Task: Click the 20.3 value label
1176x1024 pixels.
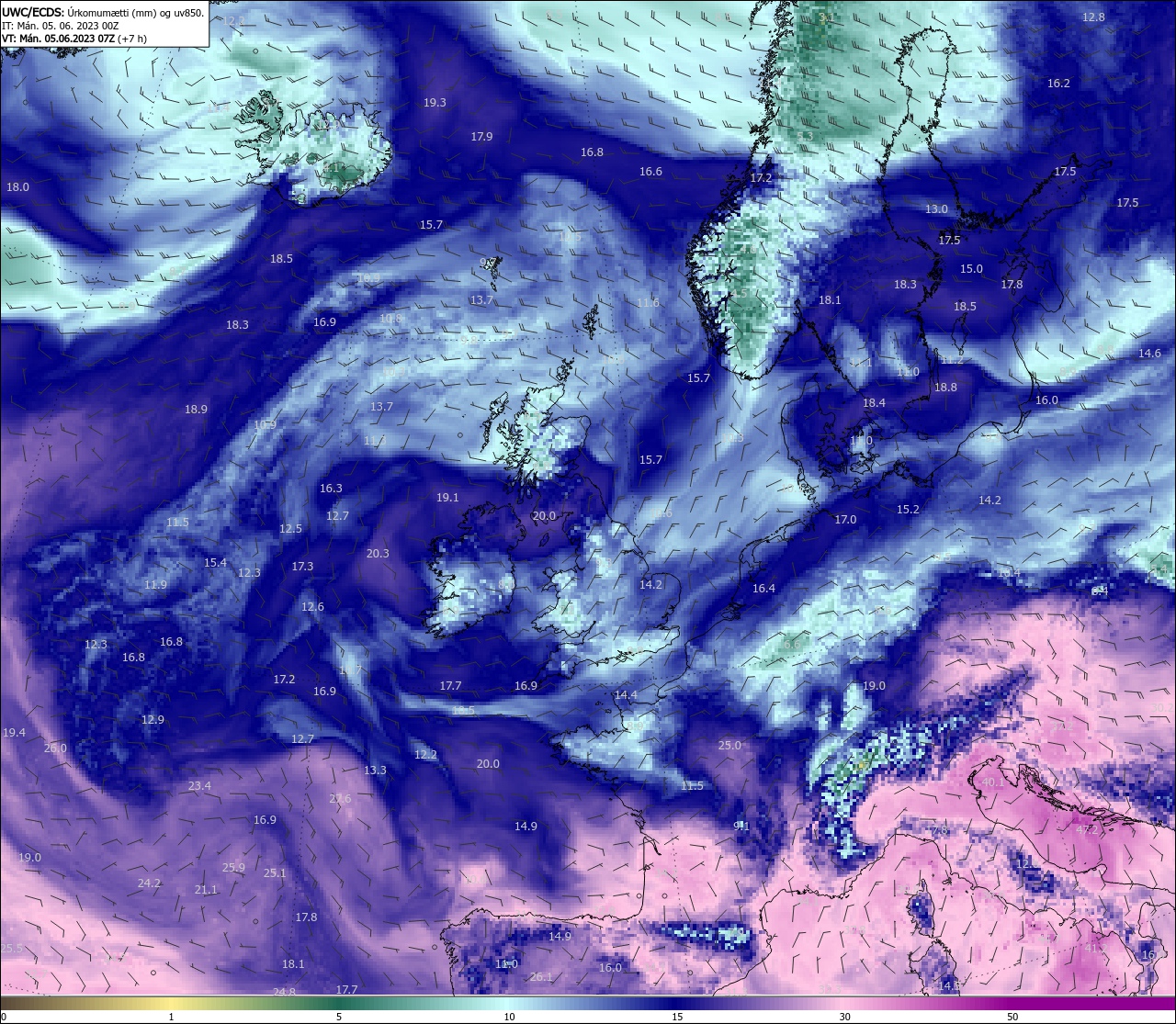Action: click(x=378, y=554)
